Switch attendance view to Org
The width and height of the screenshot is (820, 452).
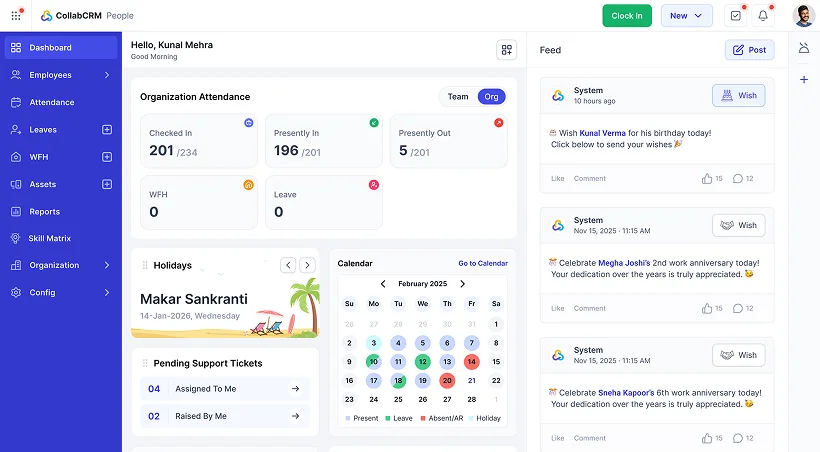click(x=491, y=96)
